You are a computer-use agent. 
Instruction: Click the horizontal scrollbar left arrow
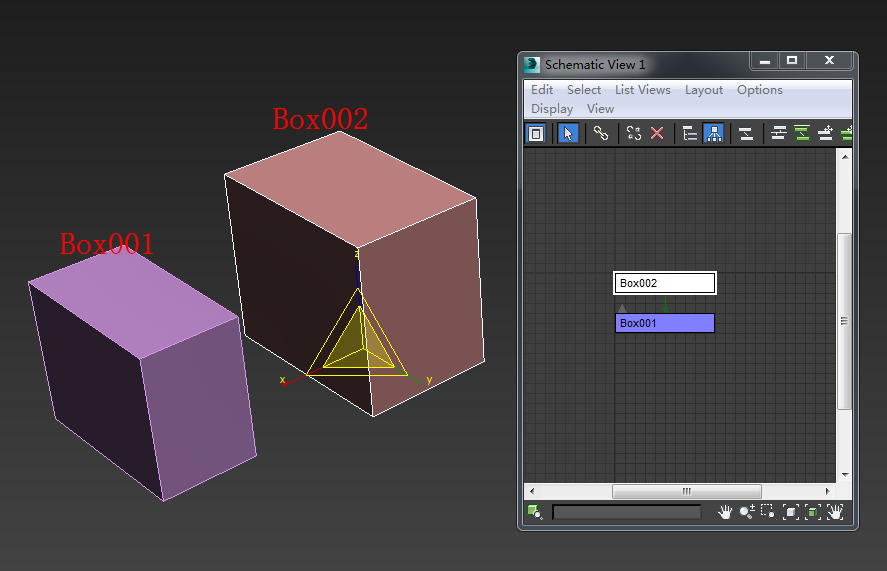pyautogui.click(x=532, y=491)
